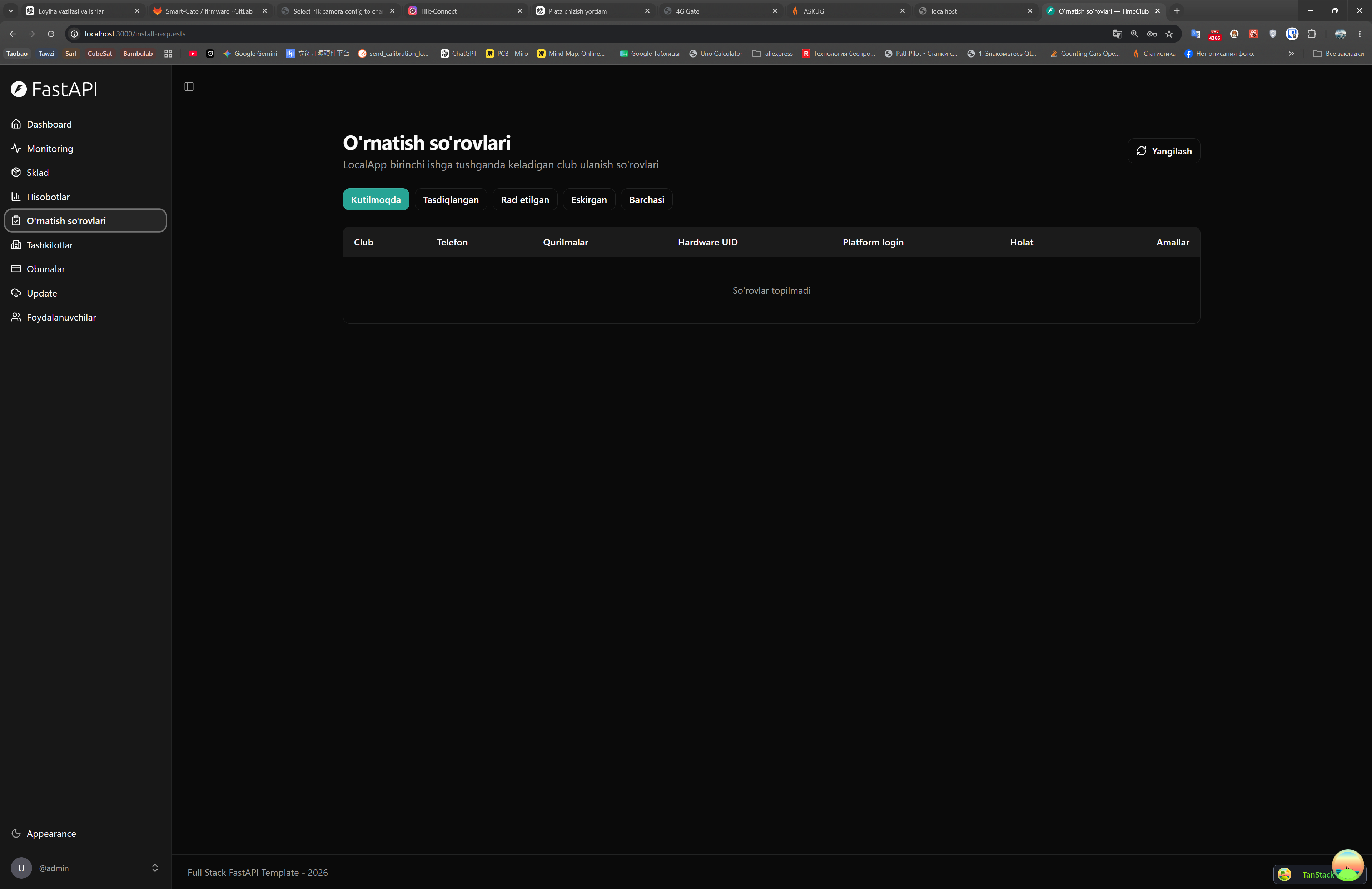Click the browser address bar
The image size is (1372, 889).
(588, 34)
